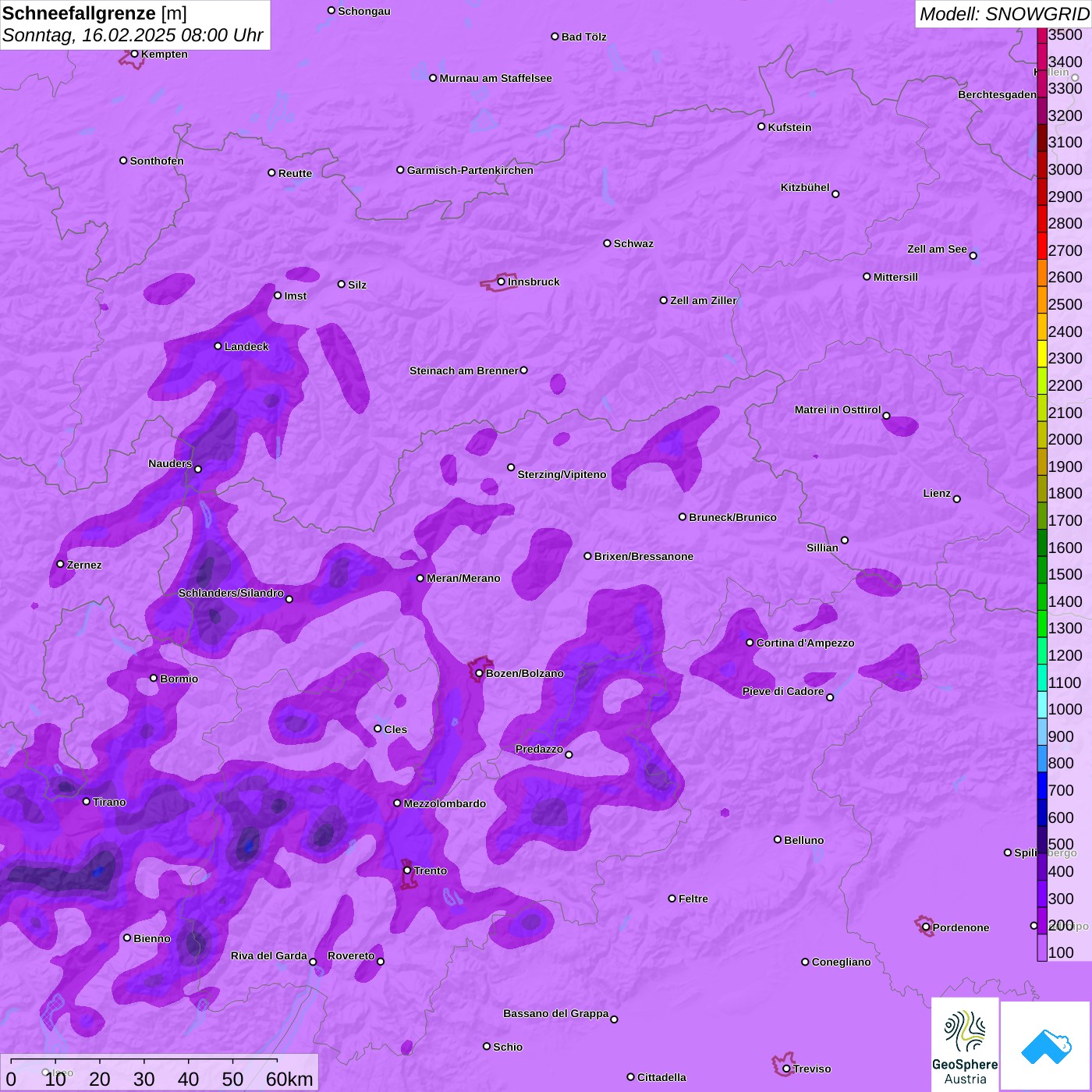Click the Feltre marker dot
The height and width of the screenshot is (1092, 1092).
tap(672, 899)
